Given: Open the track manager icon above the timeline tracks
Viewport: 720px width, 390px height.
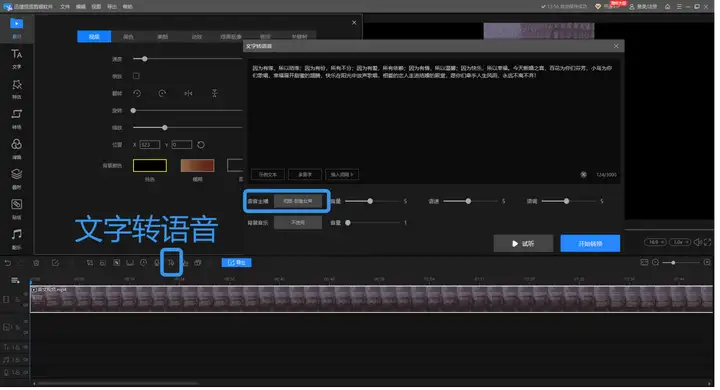Looking at the screenshot, I should pyautogui.click(x=15, y=282).
